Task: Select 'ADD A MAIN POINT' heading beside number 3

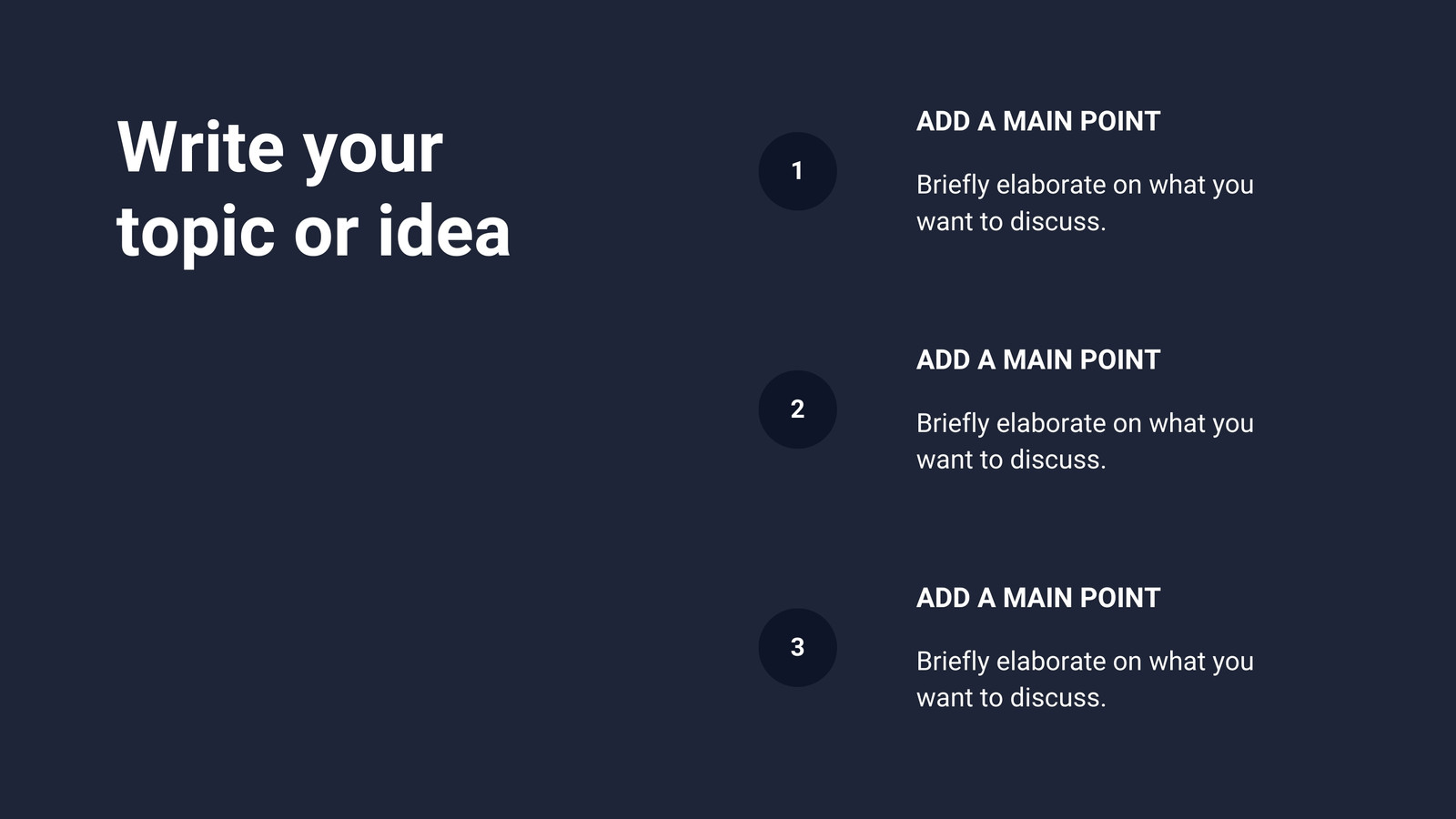Action: click(1038, 598)
